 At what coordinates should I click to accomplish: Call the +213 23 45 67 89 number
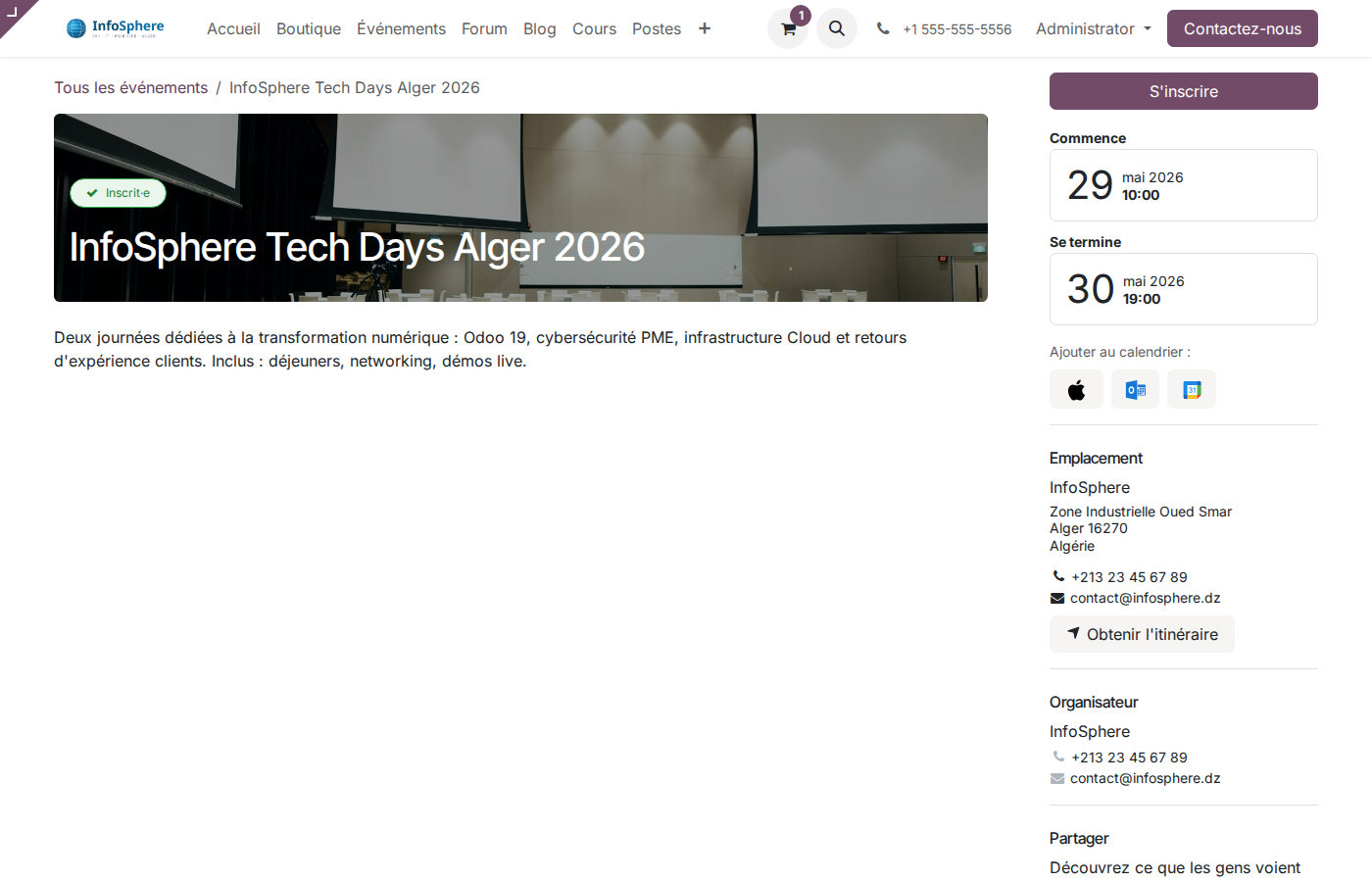(x=1128, y=577)
